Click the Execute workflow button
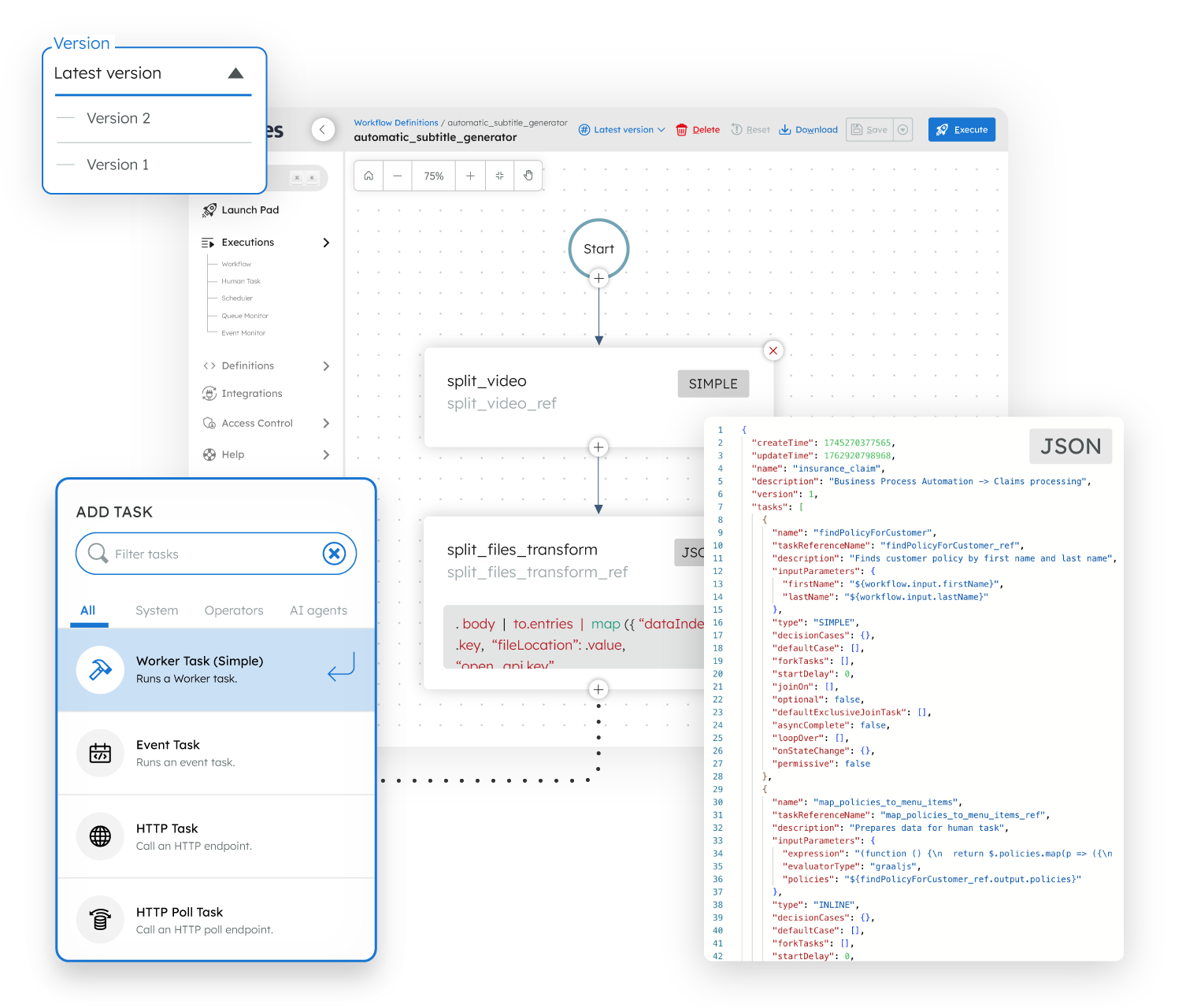Image resolution: width=1197 pixels, height=1008 pixels. (962, 129)
